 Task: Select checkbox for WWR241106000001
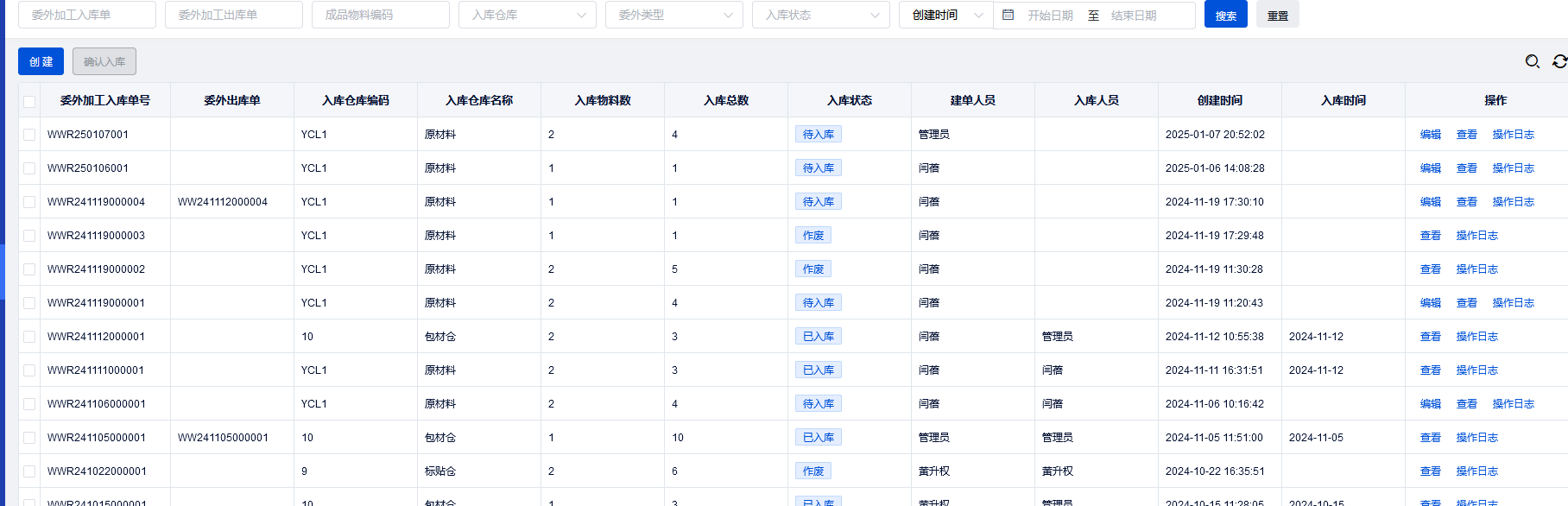point(29,404)
